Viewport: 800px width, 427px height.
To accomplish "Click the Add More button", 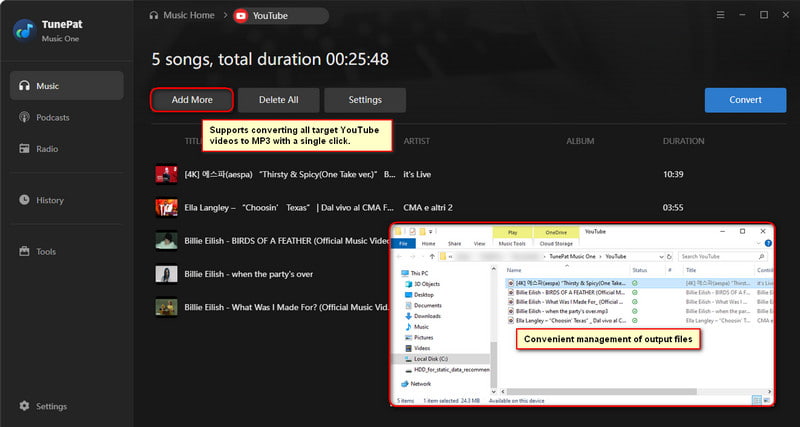I will coord(192,100).
